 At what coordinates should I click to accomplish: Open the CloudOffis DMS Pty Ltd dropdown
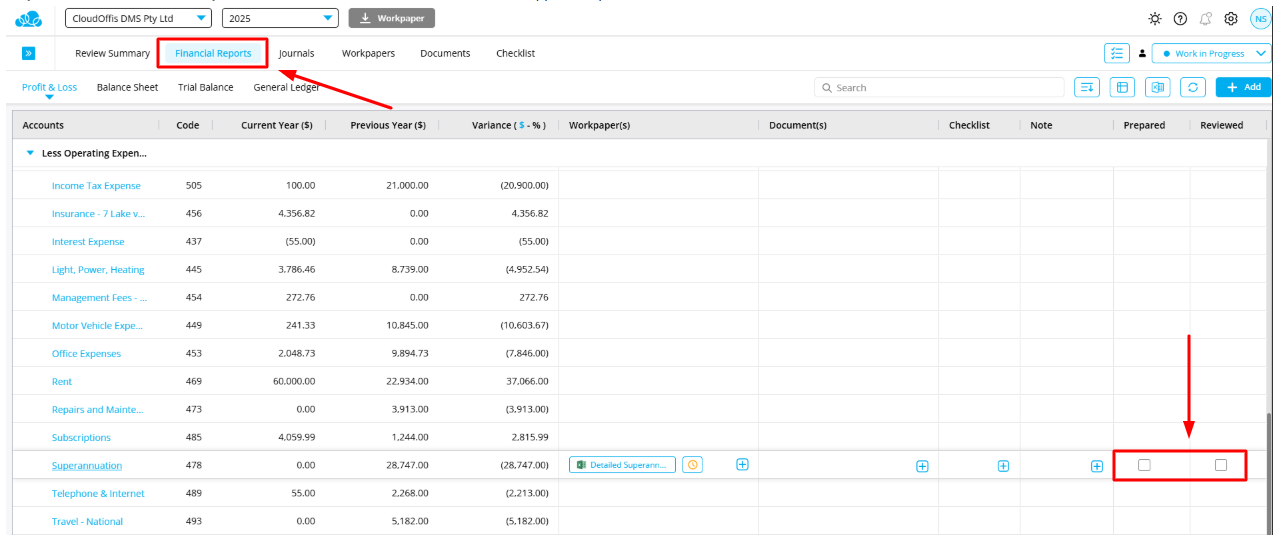coord(138,18)
